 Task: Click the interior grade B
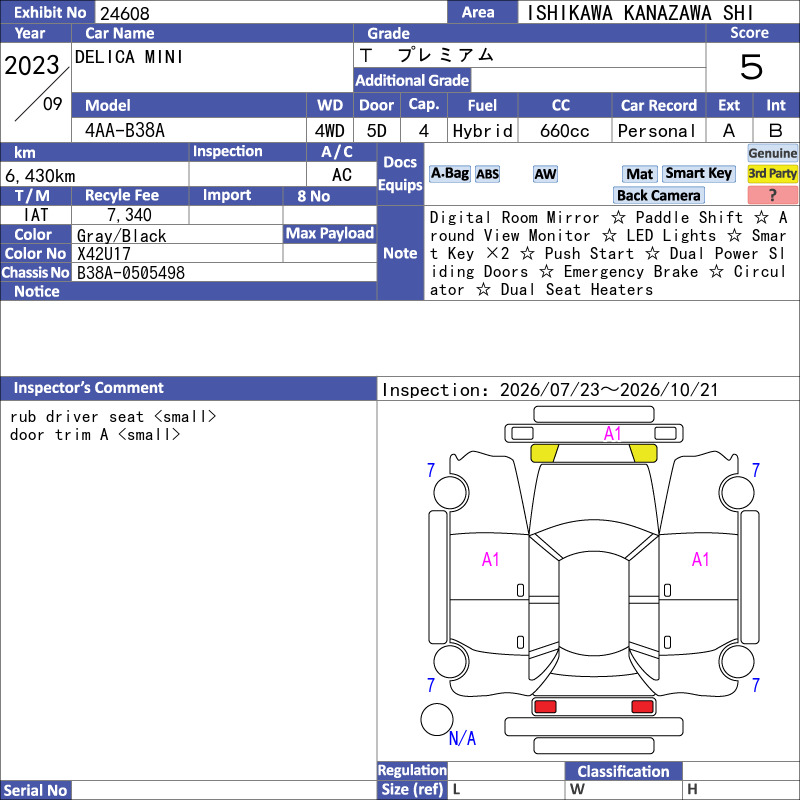776,131
